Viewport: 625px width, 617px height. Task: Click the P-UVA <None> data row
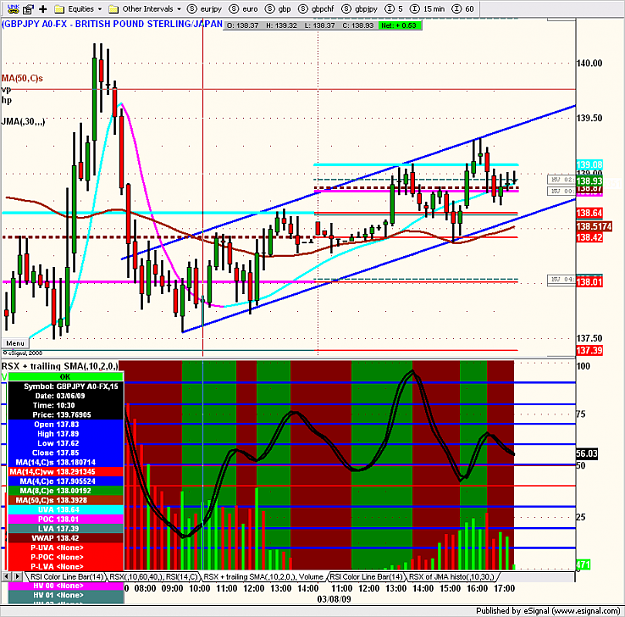pyautogui.click(x=65, y=548)
